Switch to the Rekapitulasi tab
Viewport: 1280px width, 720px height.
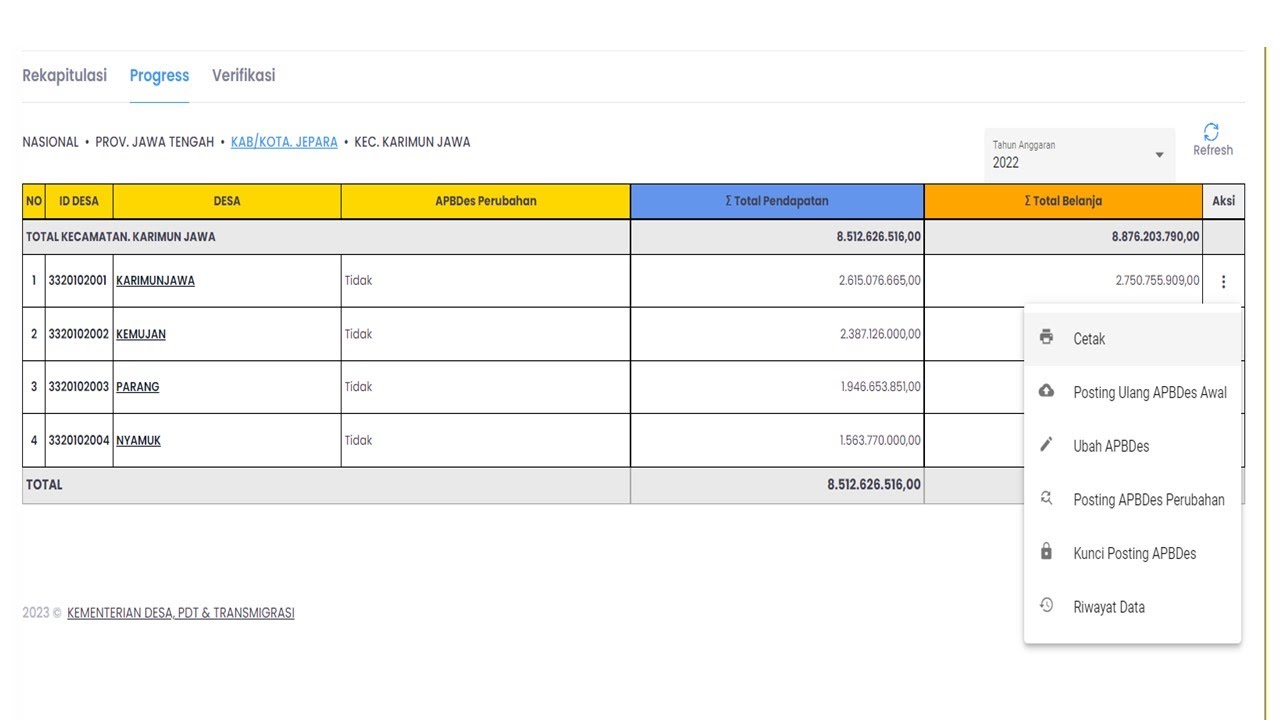point(64,76)
